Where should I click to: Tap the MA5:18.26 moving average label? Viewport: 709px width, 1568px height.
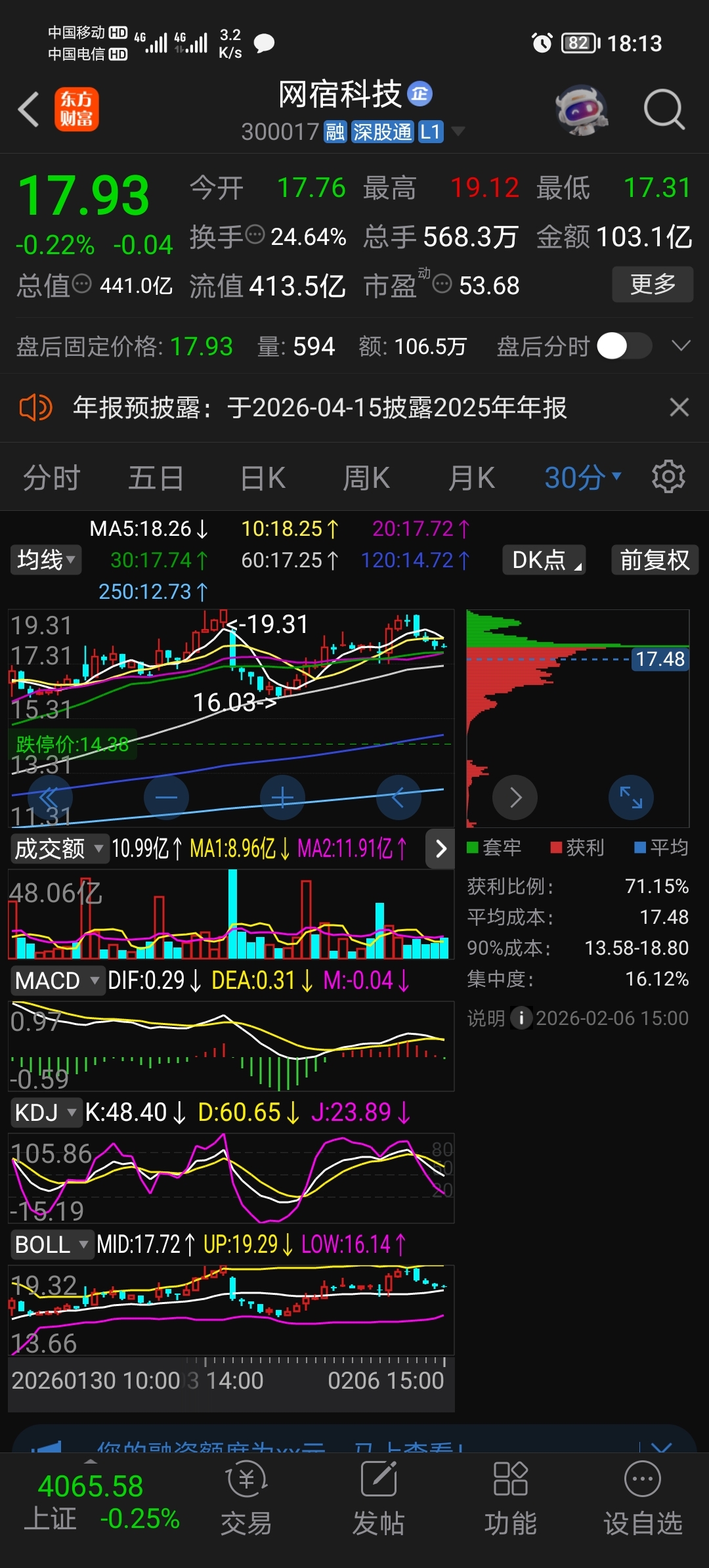(149, 529)
